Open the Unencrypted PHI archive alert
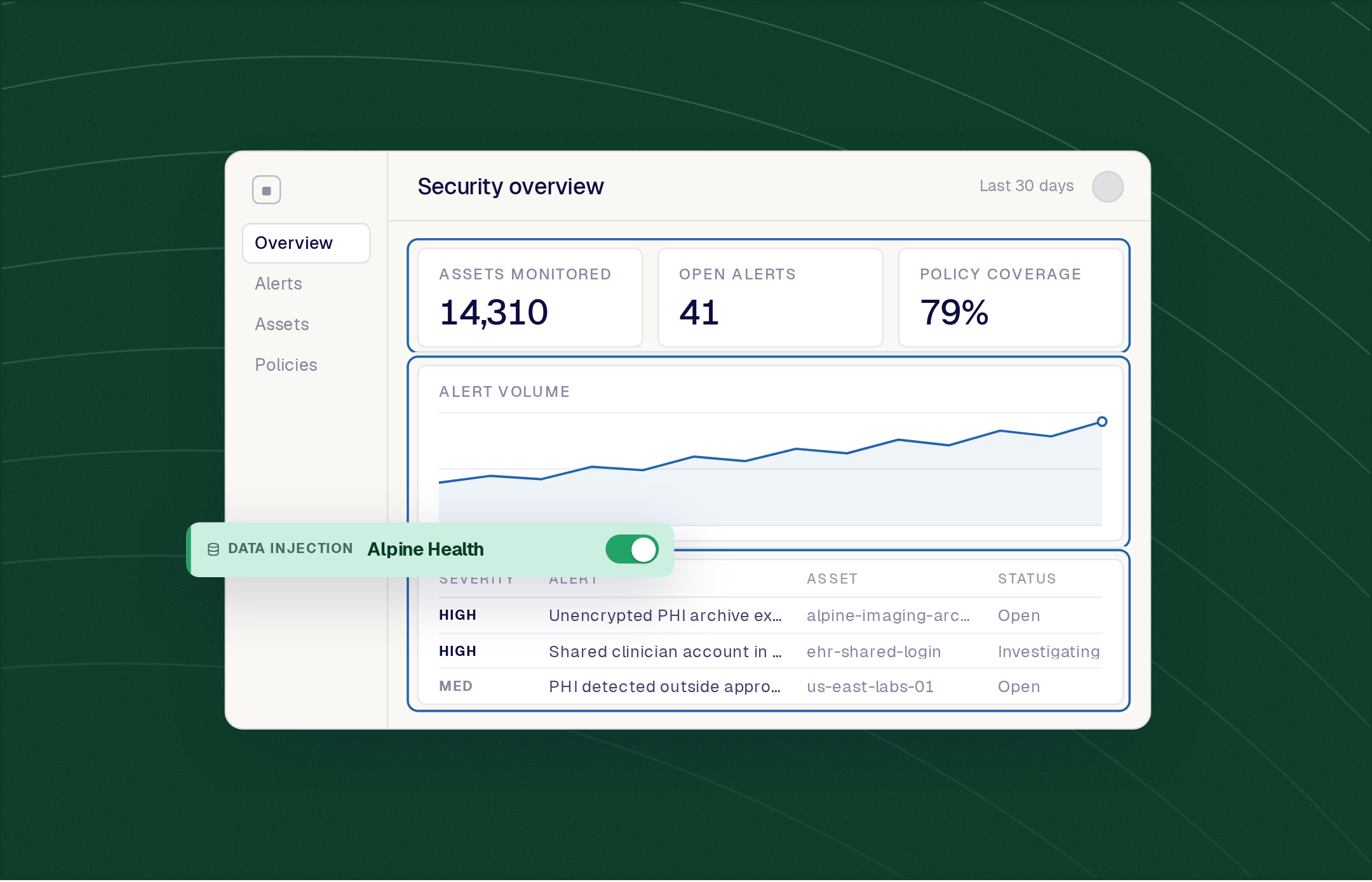The width and height of the screenshot is (1372, 882). click(665, 615)
